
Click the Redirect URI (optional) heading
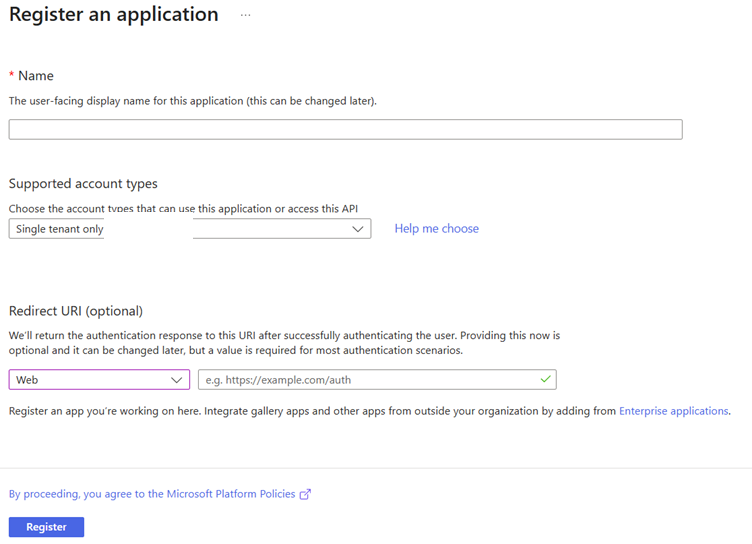coord(76,311)
